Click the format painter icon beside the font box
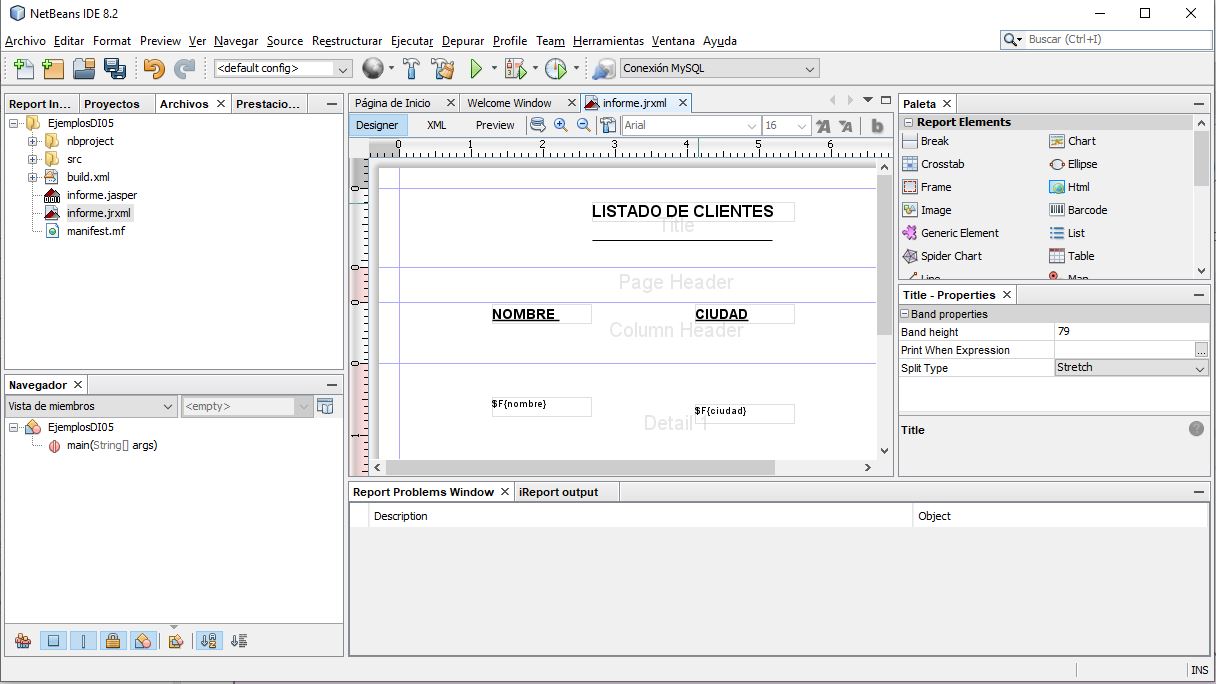The height and width of the screenshot is (684, 1216). click(x=608, y=125)
